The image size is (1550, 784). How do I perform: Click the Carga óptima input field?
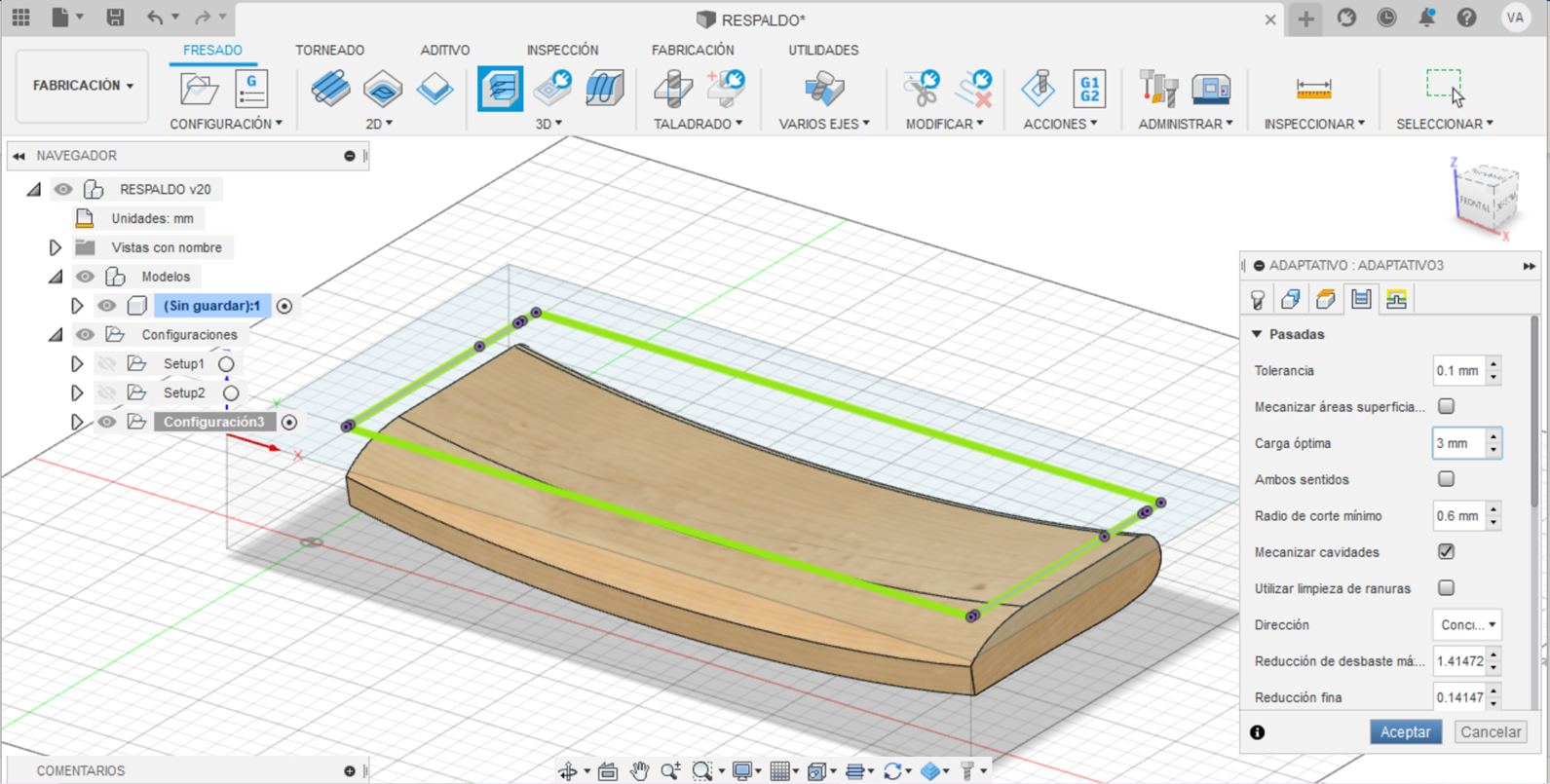click(1458, 443)
